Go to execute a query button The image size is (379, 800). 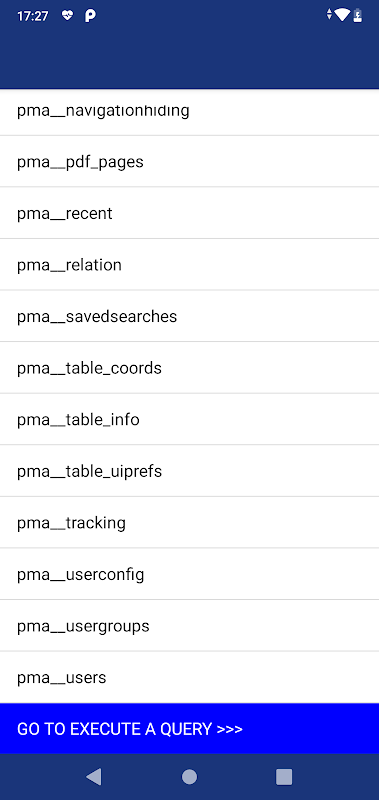click(x=189, y=728)
